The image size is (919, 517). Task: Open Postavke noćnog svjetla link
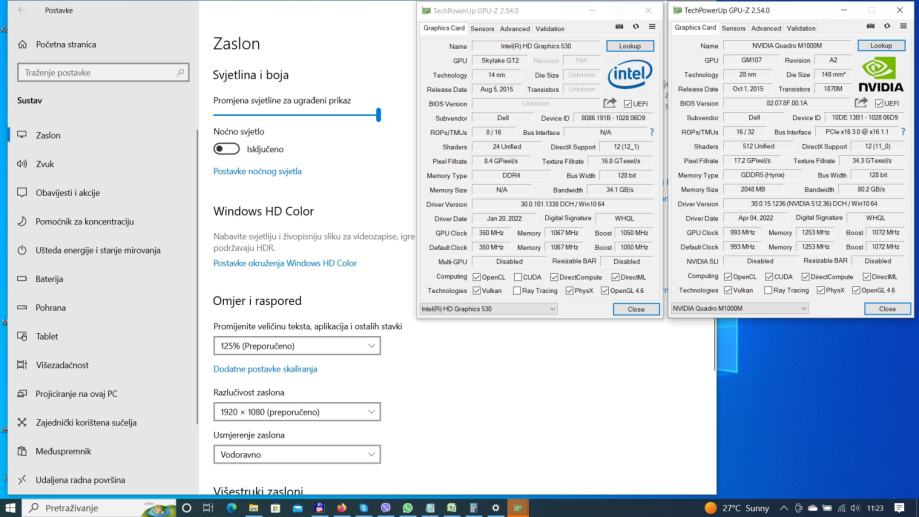pos(257,171)
